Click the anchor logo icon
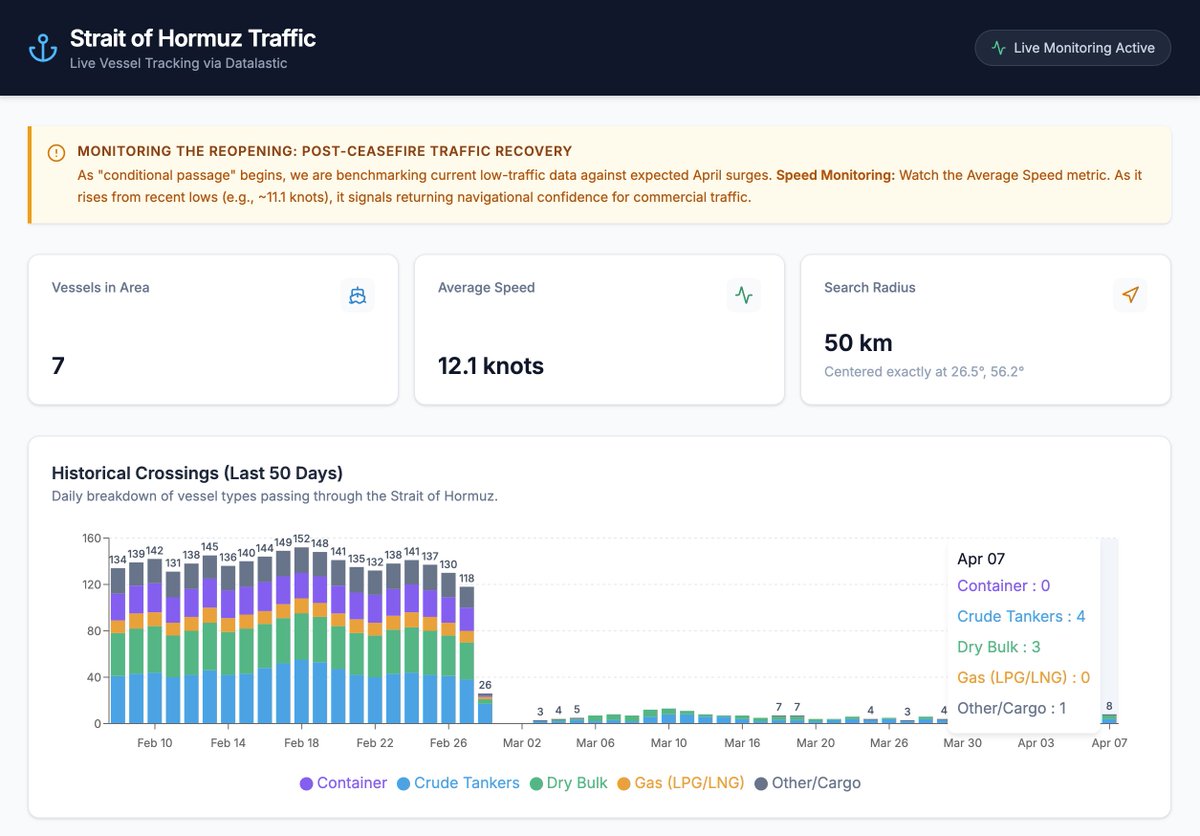Screen dimensions: 1200x836 [x=42, y=47]
